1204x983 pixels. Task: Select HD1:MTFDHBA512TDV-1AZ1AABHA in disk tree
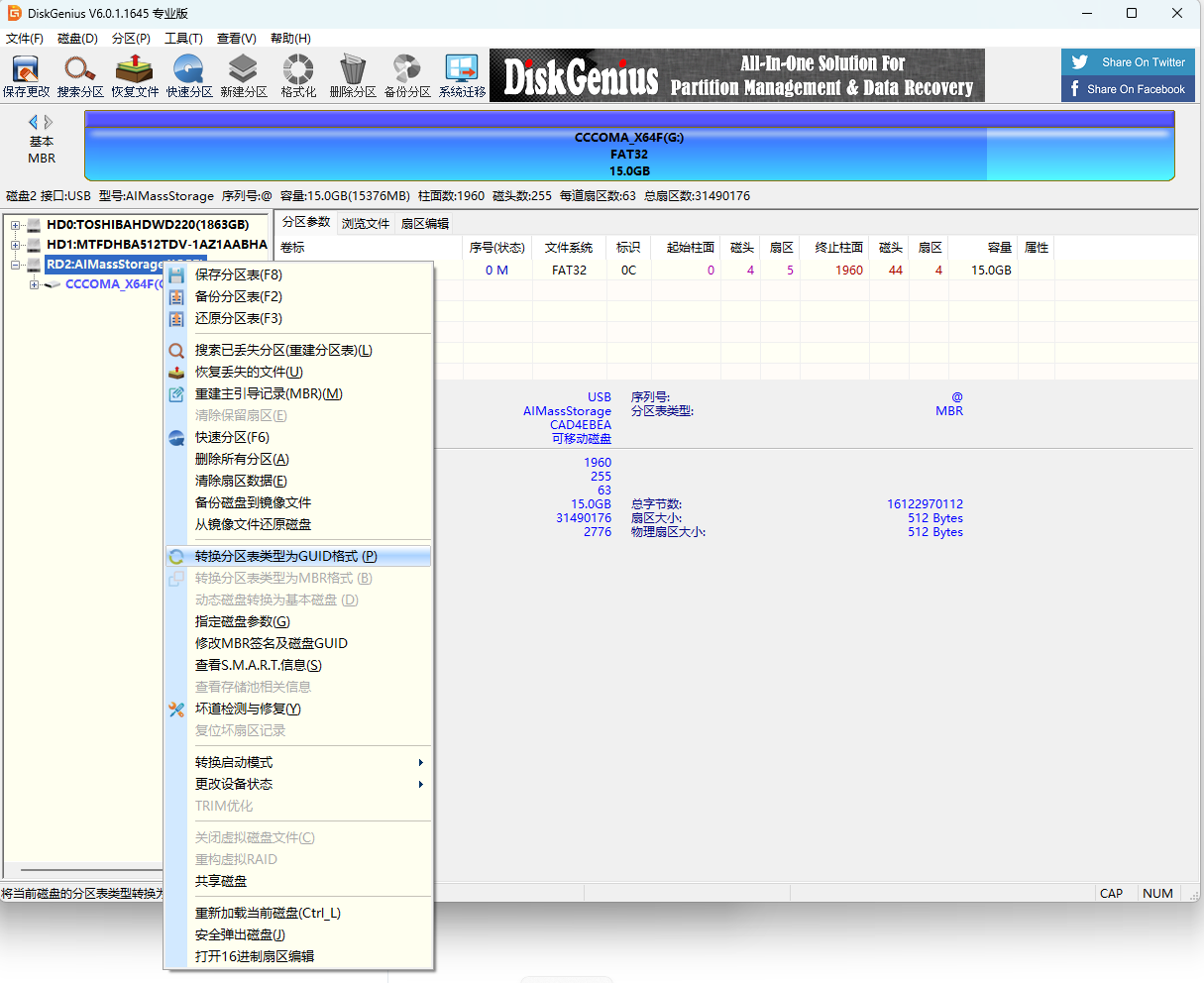point(157,245)
